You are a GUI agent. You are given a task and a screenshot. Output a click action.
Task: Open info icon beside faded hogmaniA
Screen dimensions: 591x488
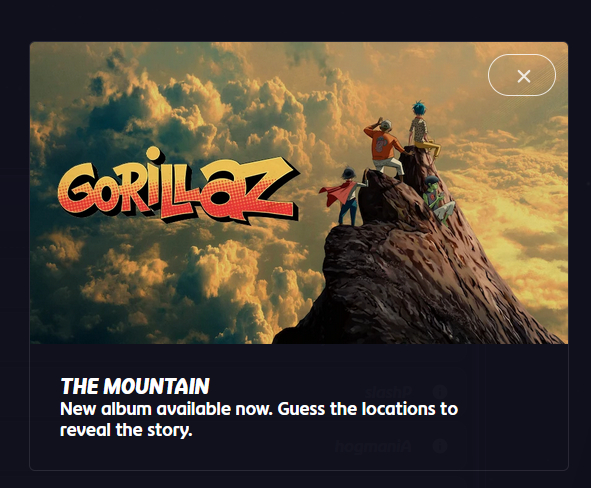439,446
